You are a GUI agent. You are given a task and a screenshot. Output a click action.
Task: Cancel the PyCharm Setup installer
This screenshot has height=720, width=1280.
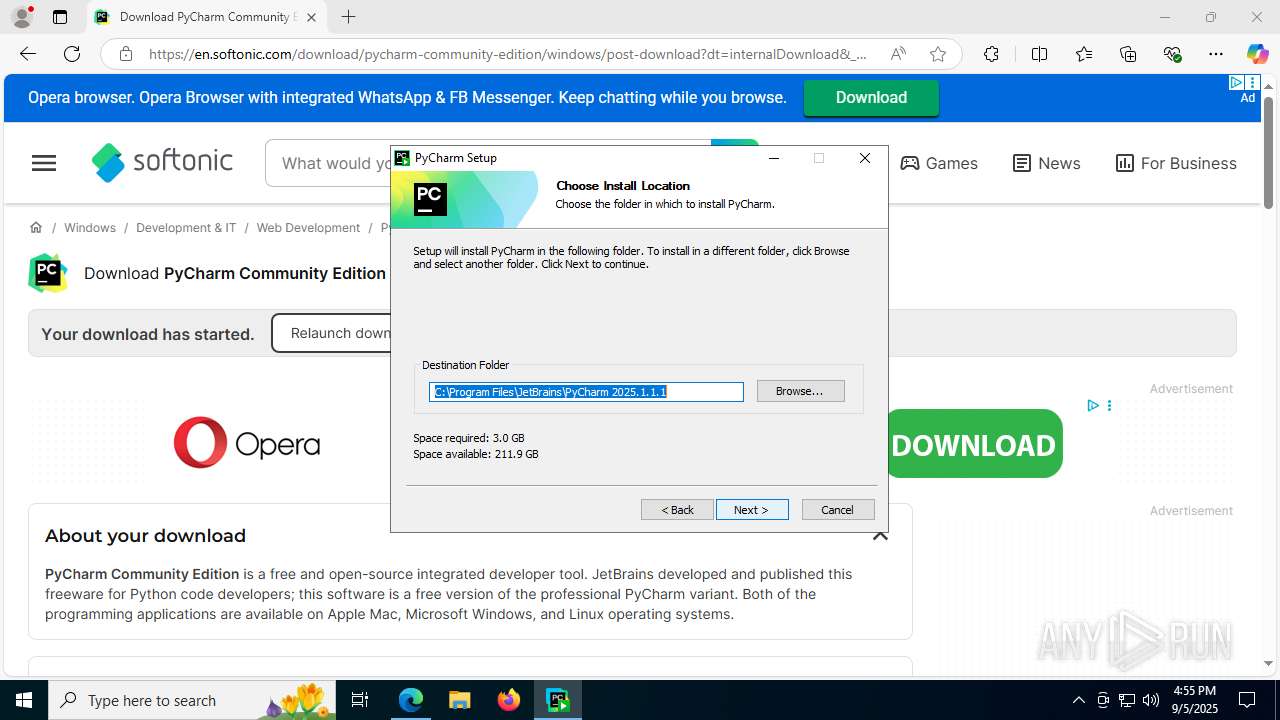838,510
